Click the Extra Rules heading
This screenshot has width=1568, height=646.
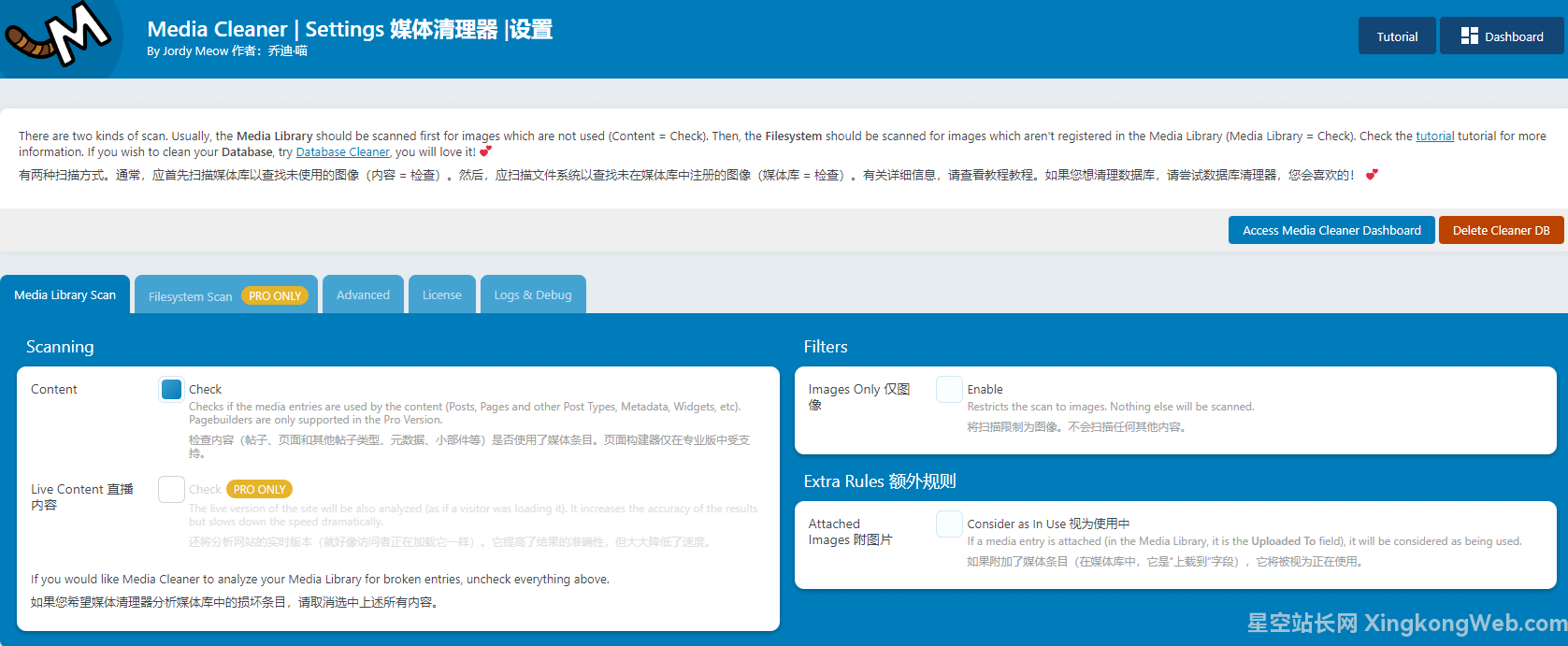coord(880,481)
